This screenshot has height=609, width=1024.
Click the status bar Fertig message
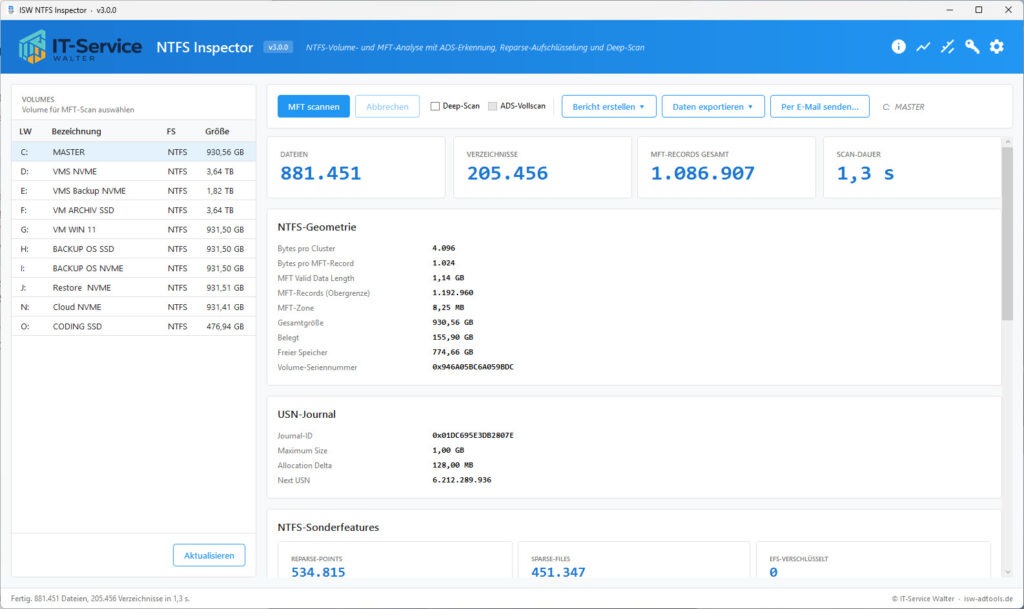[x=100, y=599]
